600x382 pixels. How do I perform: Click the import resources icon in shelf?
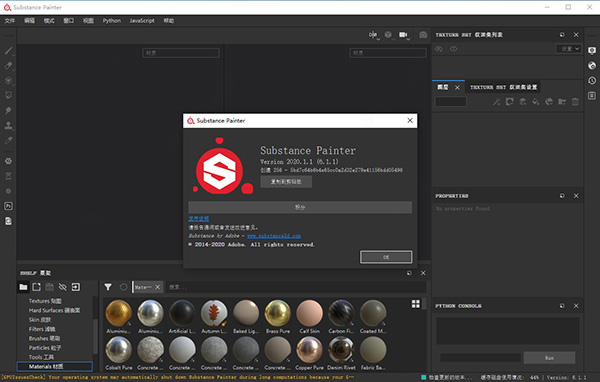76,287
